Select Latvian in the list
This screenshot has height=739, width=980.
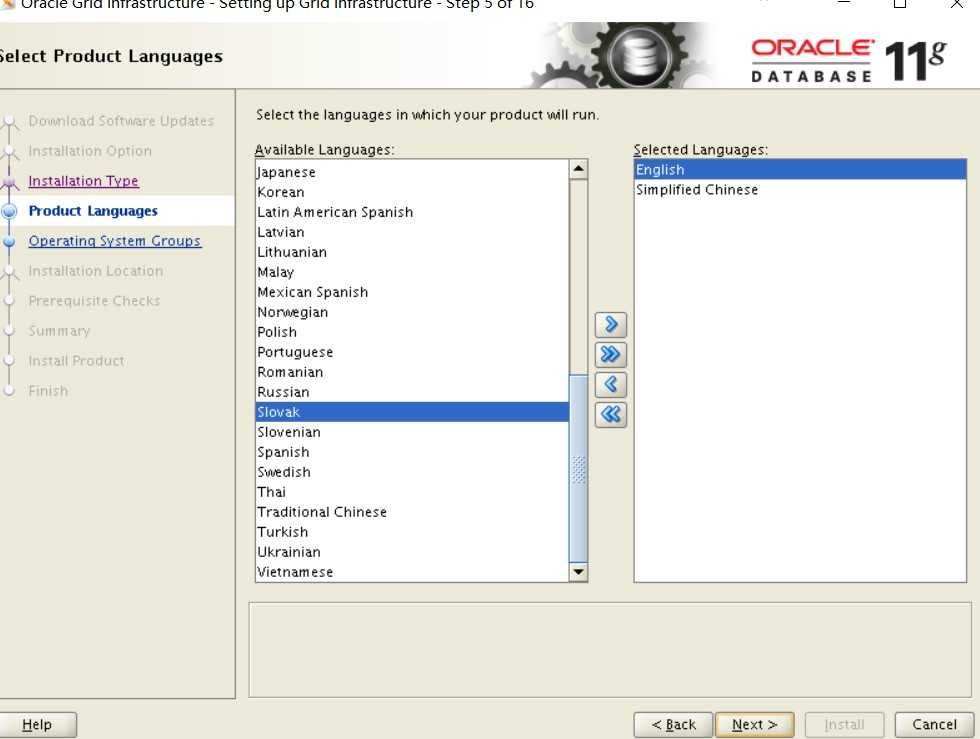pos(412,232)
